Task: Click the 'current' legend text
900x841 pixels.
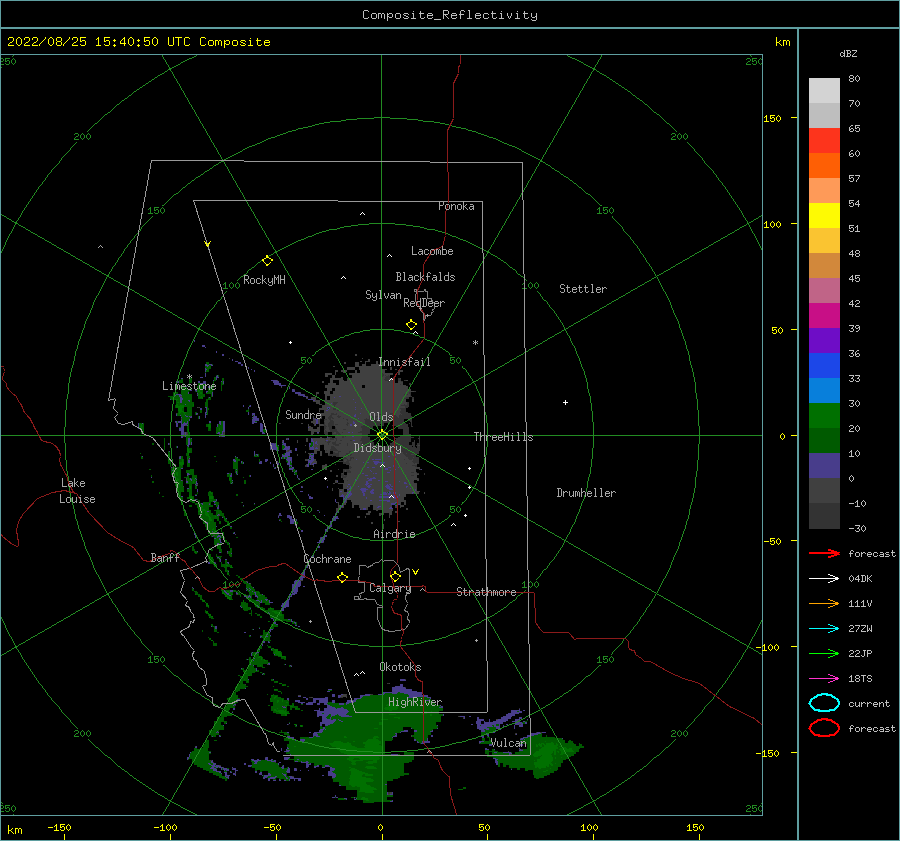Action: tap(869, 703)
